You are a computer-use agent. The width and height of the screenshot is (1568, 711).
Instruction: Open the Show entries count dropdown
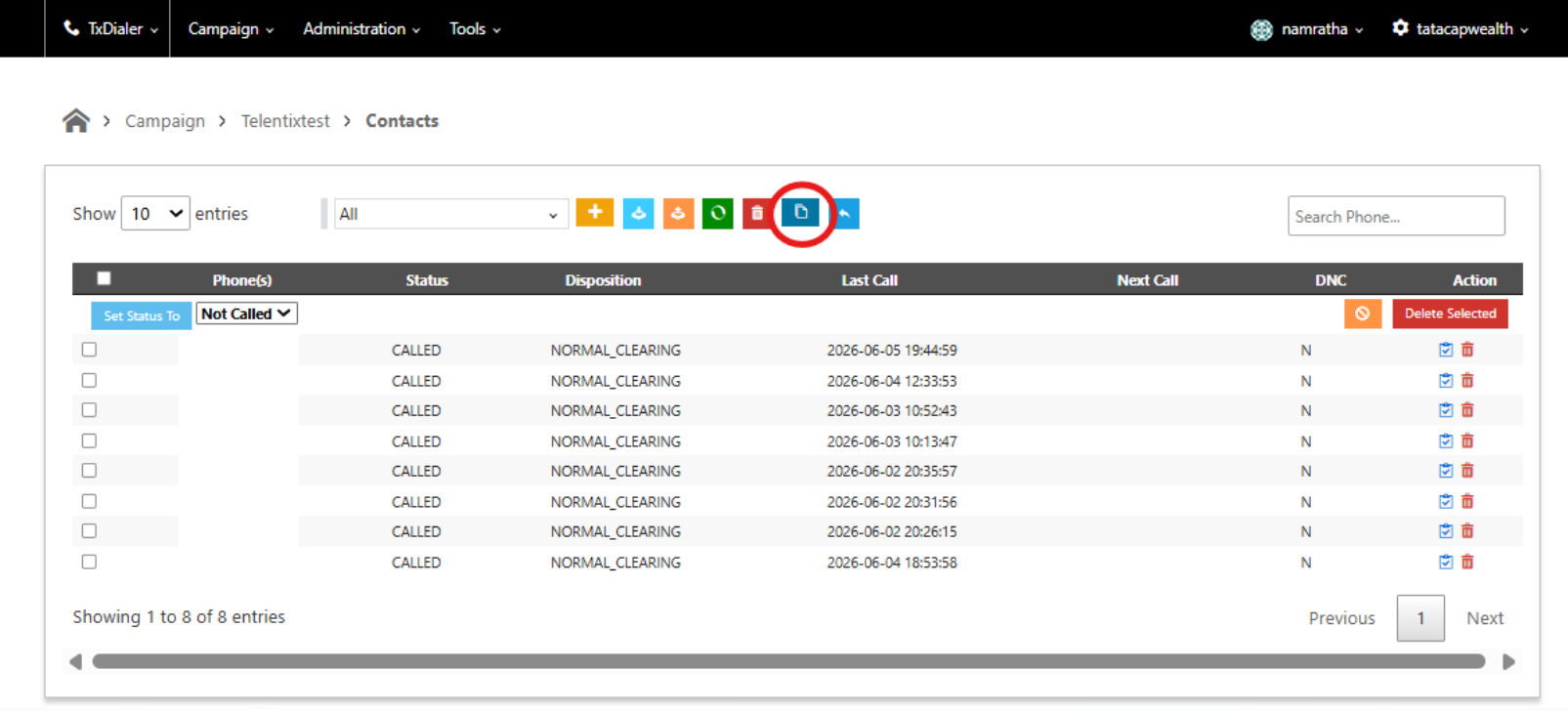pyautogui.click(x=155, y=214)
